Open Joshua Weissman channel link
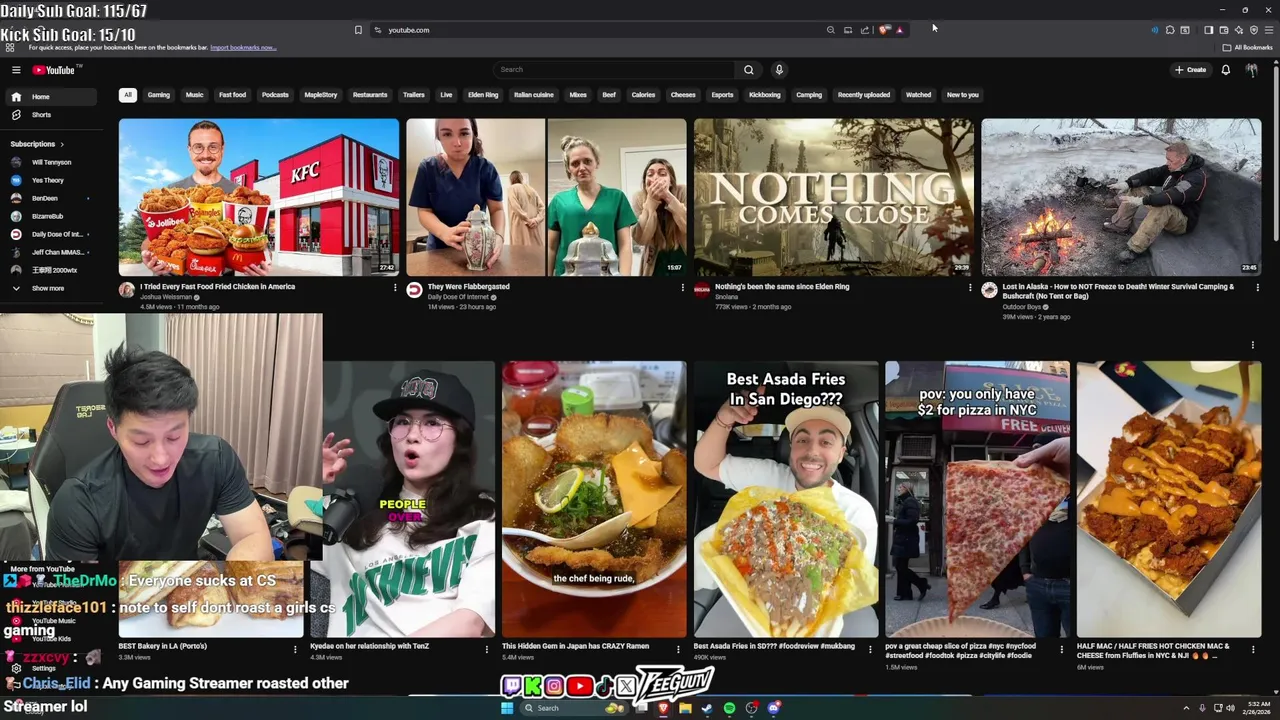This screenshot has height=720, width=1280. [165, 297]
